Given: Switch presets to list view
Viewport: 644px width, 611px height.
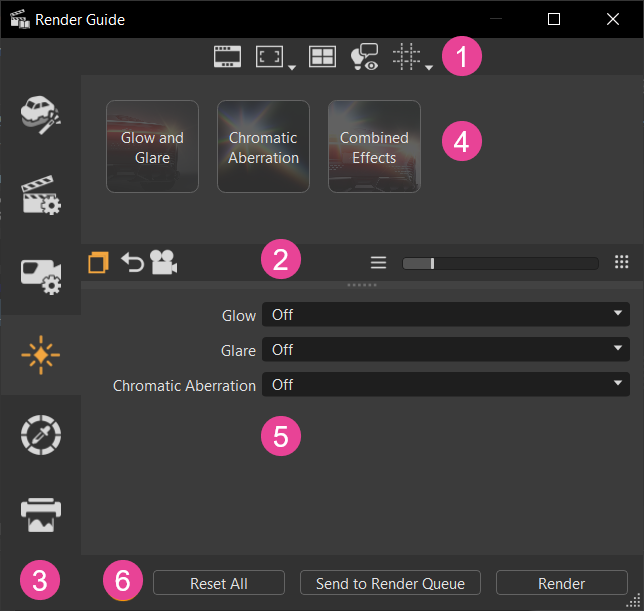Looking at the screenshot, I should (378, 262).
